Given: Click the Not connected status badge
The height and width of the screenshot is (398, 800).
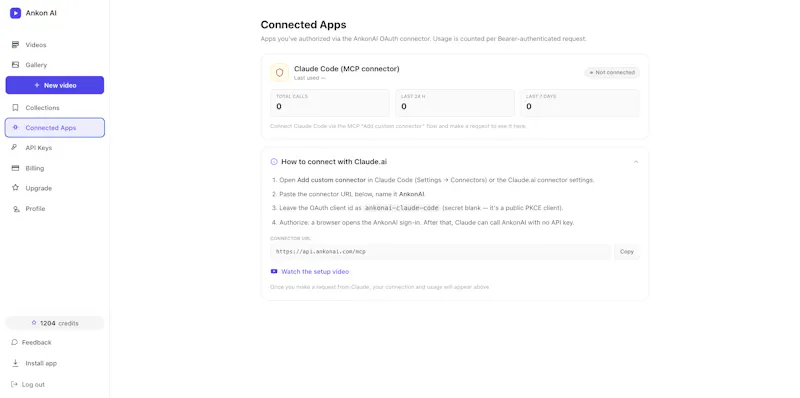Looking at the screenshot, I should (612, 72).
